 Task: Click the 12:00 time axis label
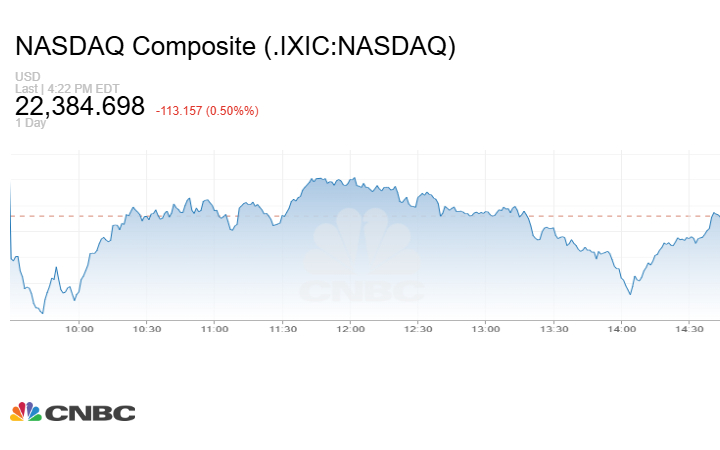click(350, 328)
